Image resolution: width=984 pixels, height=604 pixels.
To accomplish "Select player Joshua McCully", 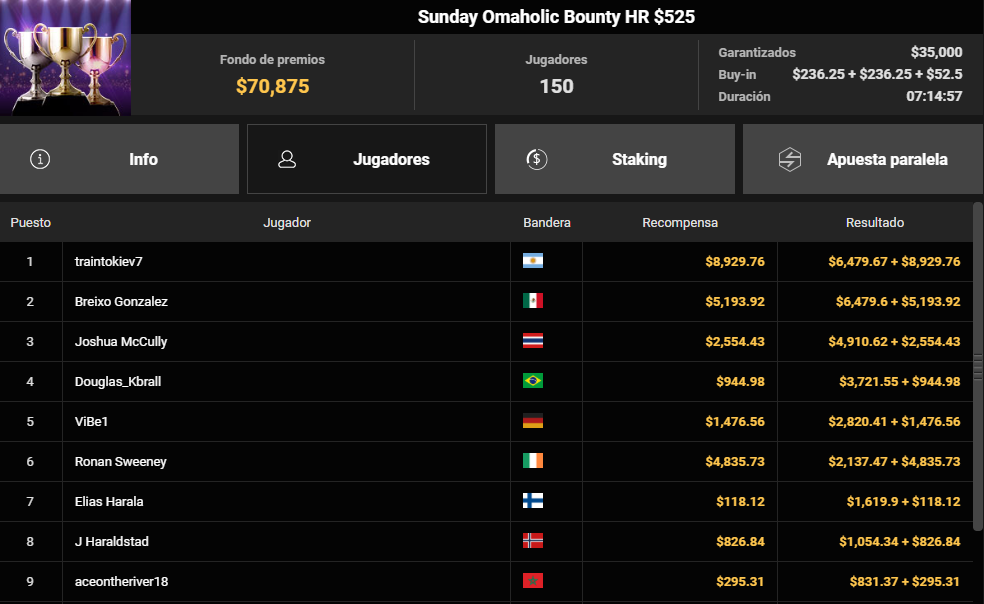I will (121, 341).
